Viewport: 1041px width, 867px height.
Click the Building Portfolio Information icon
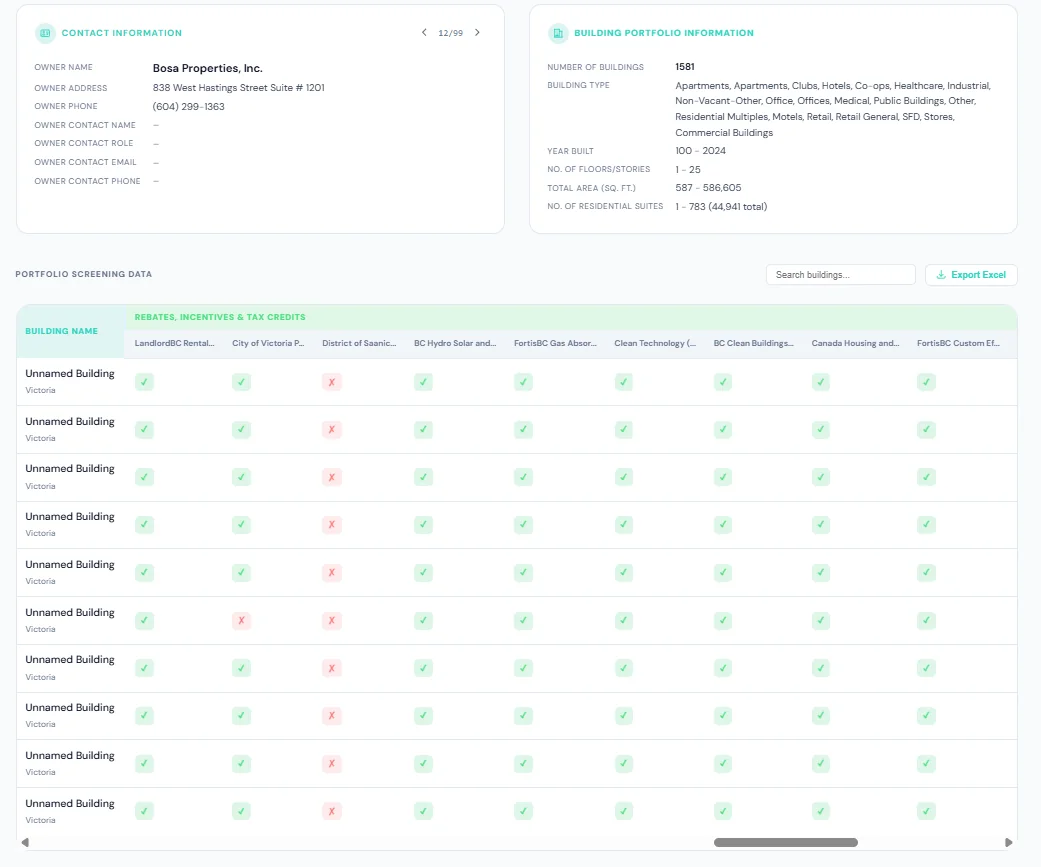coord(558,33)
